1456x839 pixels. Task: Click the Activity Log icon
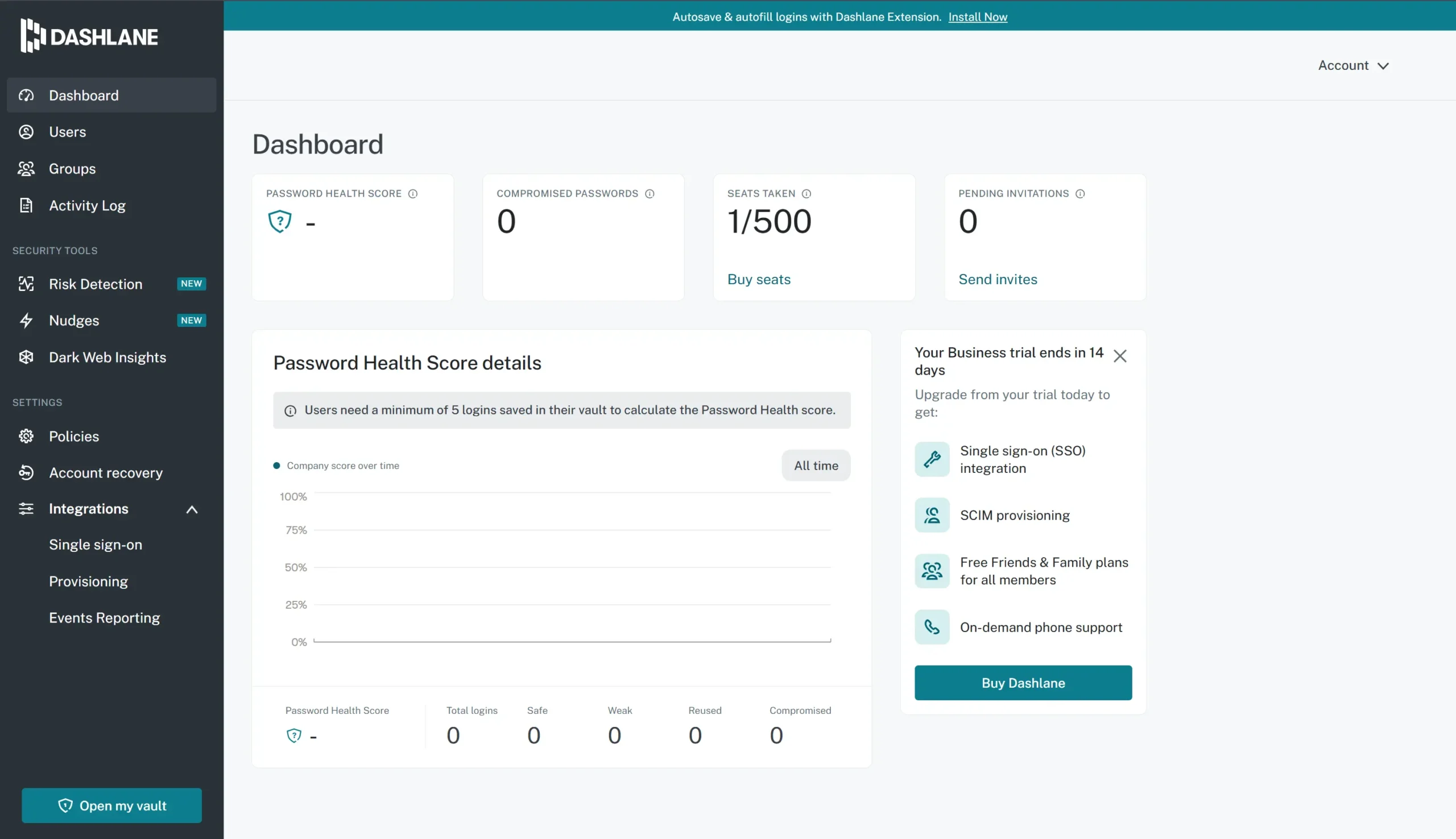tap(27, 205)
